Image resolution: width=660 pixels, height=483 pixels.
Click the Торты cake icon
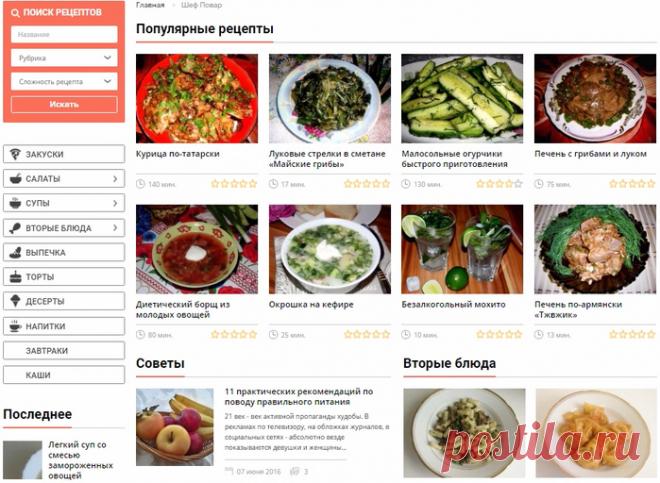coord(15,277)
